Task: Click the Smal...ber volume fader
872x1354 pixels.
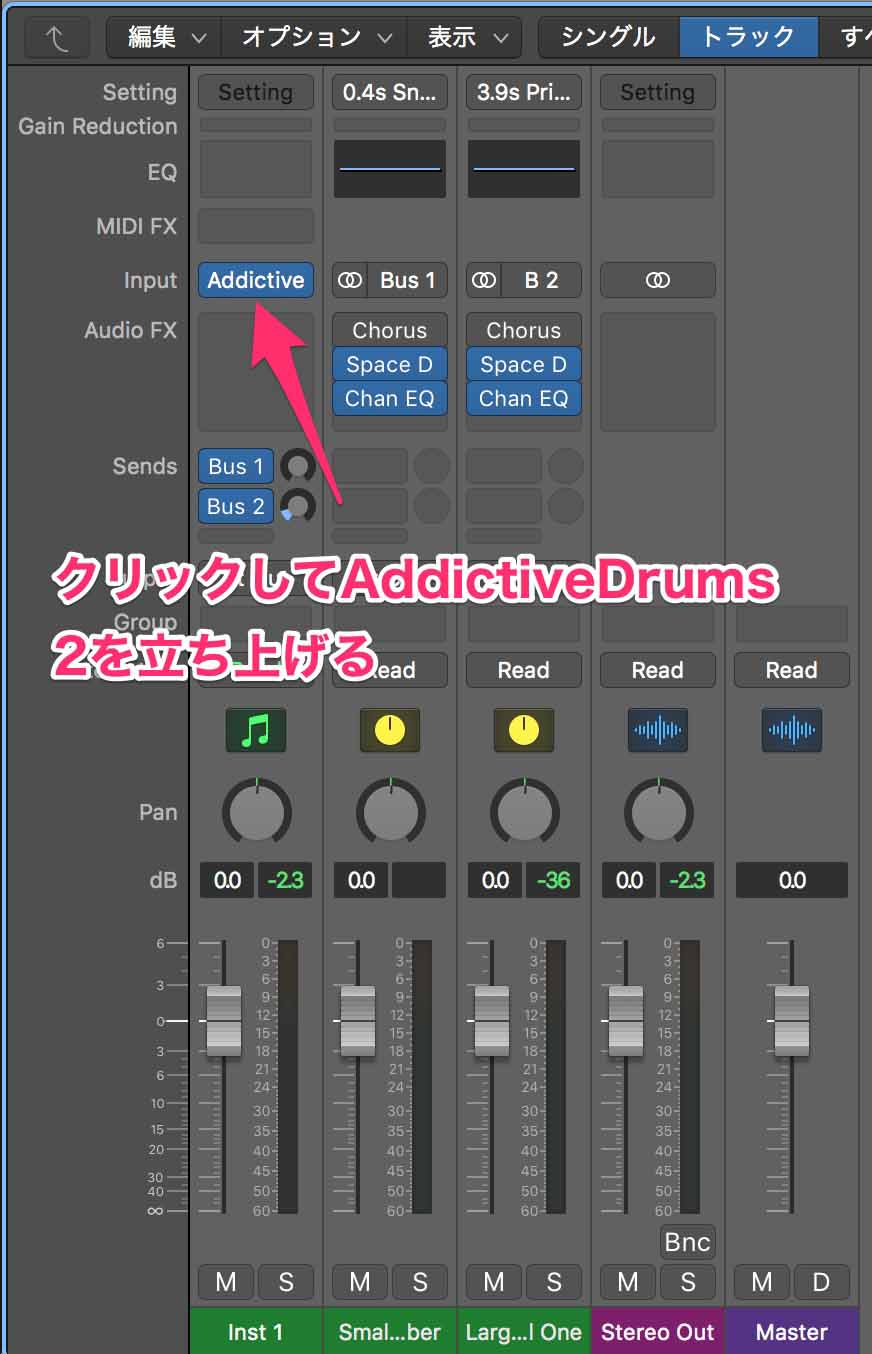Action: pos(358,1021)
